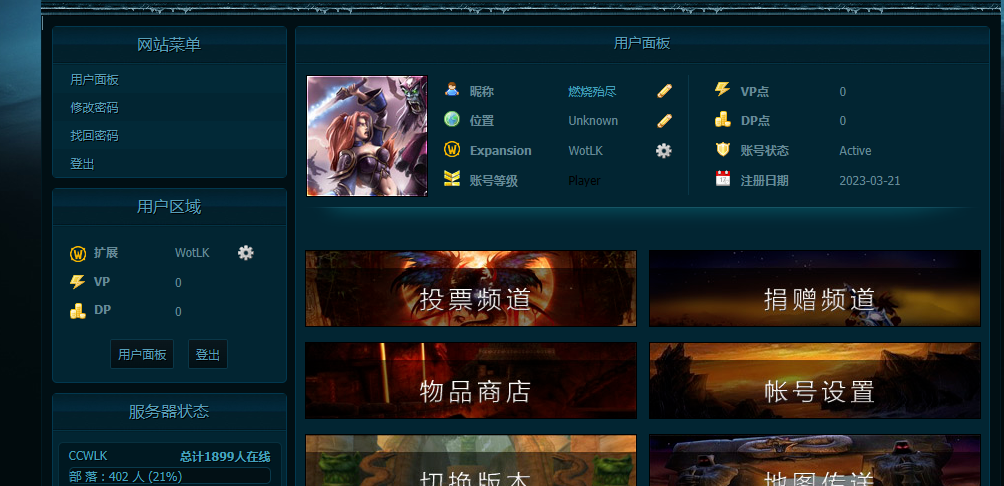This screenshot has width=1004, height=486.
Task: Click the CCWLK realm name
Action: (88, 456)
